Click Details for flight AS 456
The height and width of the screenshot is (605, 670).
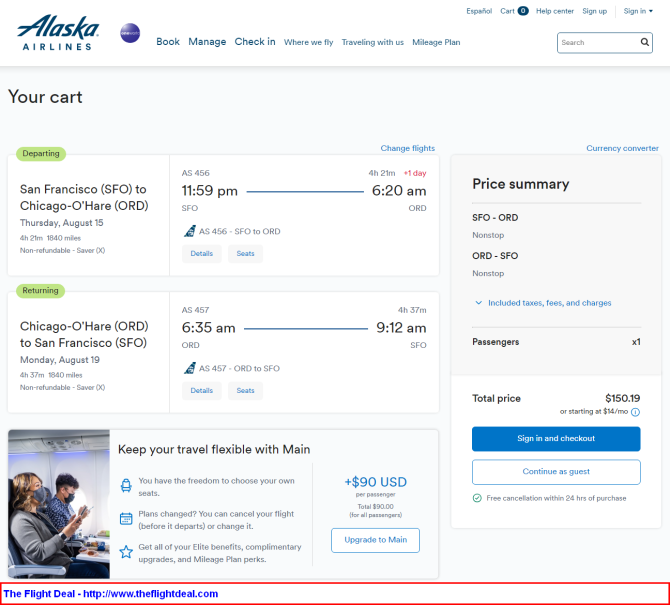pos(202,253)
